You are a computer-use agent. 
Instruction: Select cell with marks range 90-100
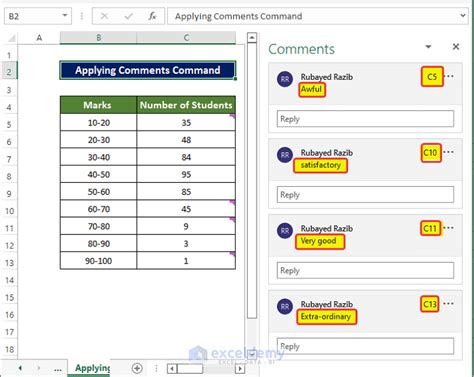(98, 261)
